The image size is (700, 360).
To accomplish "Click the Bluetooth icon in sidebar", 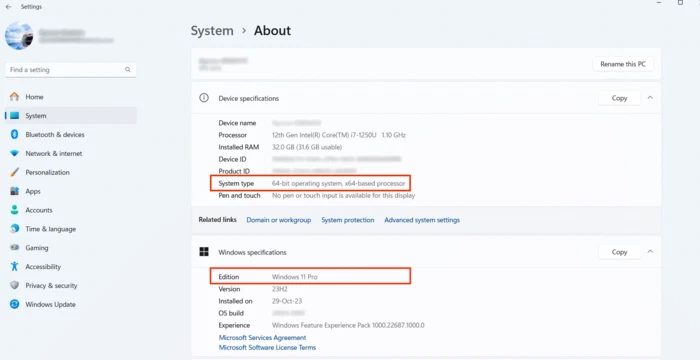I will point(15,134).
